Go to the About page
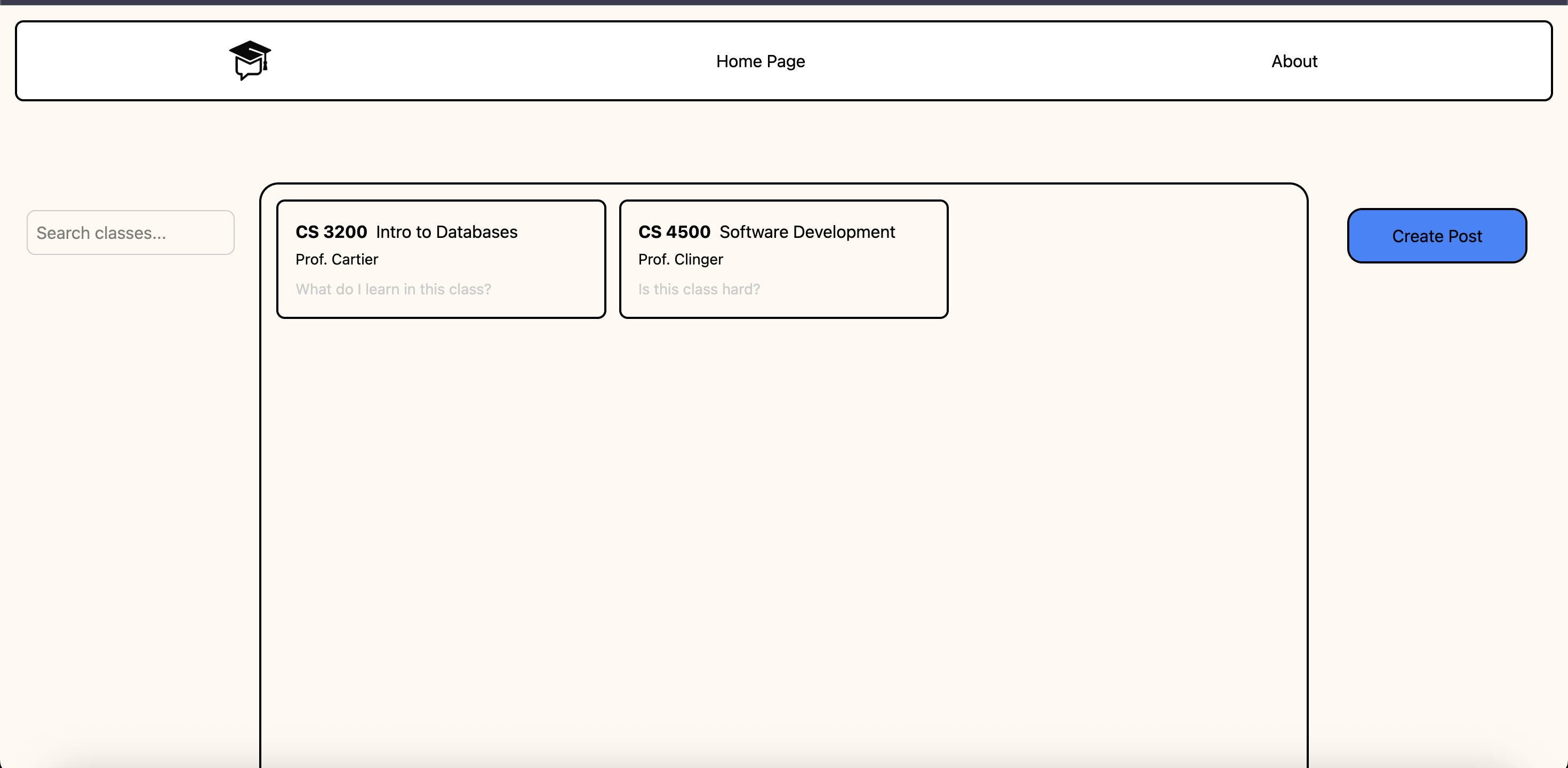Image resolution: width=1568 pixels, height=768 pixels. [x=1293, y=61]
